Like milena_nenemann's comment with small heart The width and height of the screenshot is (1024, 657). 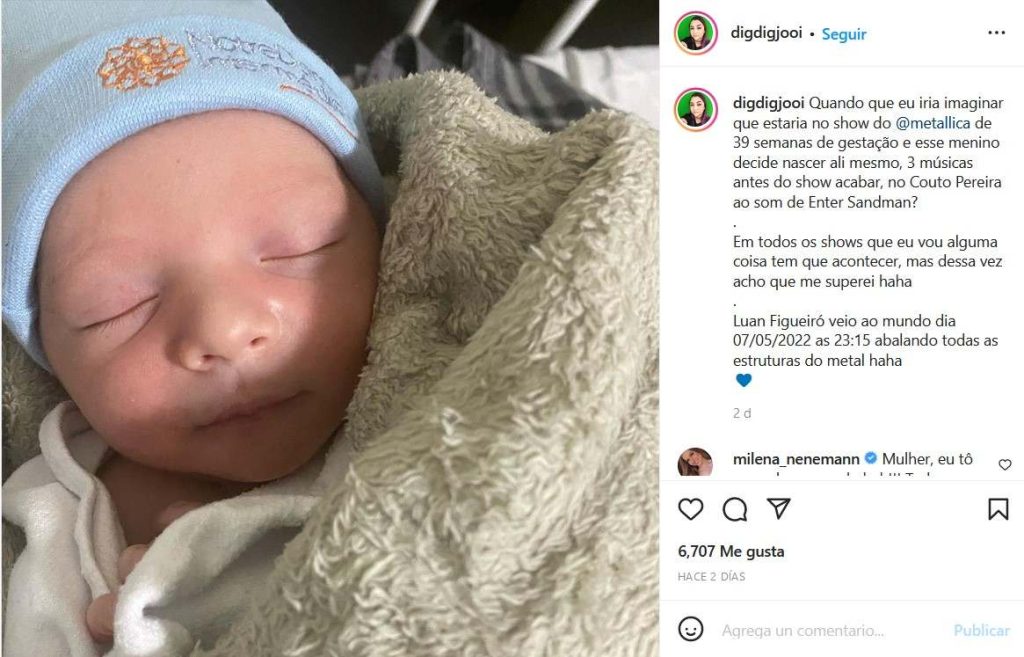click(x=1005, y=464)
